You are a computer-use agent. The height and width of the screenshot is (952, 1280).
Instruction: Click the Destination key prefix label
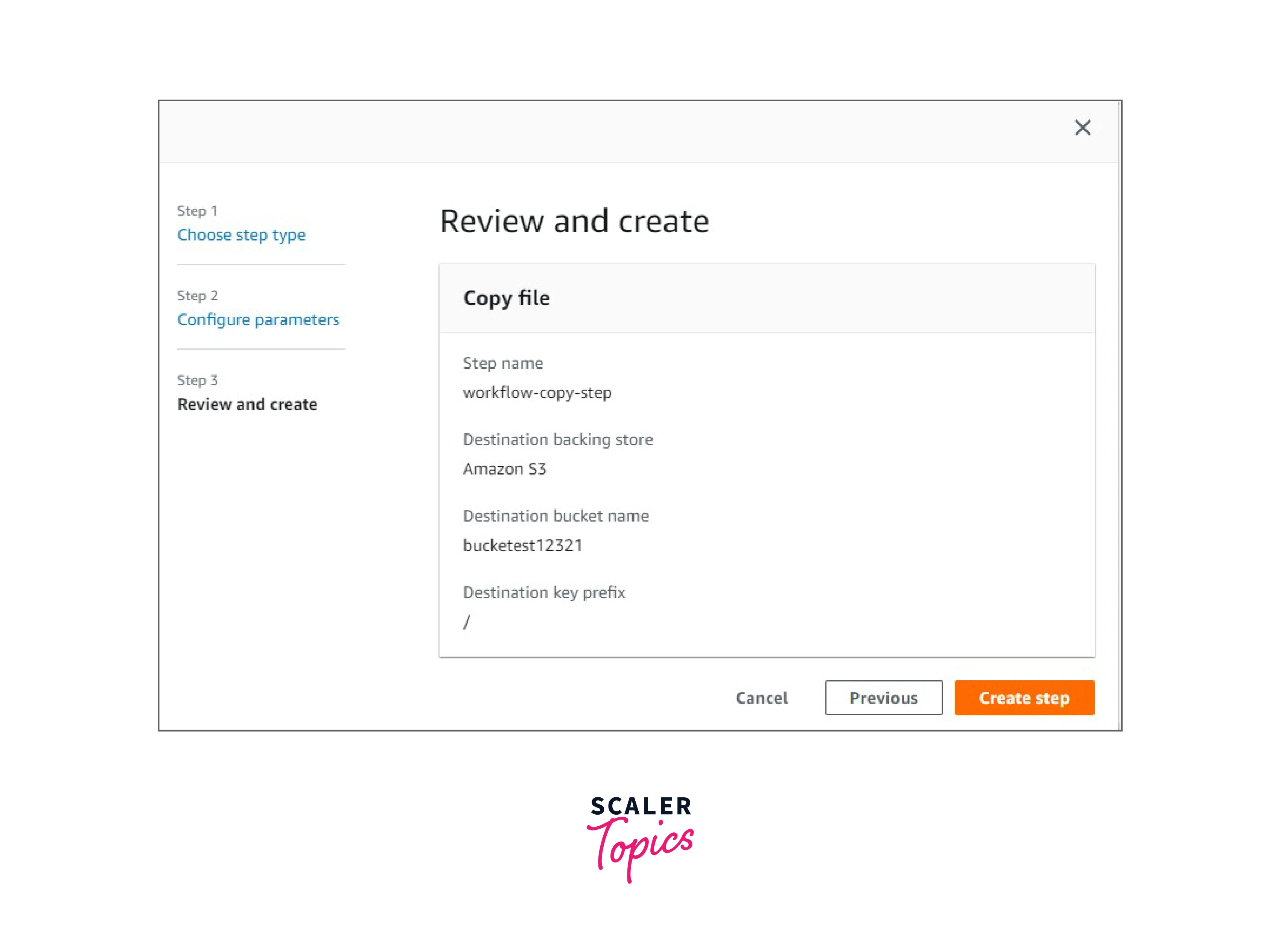tap(543, 592)
